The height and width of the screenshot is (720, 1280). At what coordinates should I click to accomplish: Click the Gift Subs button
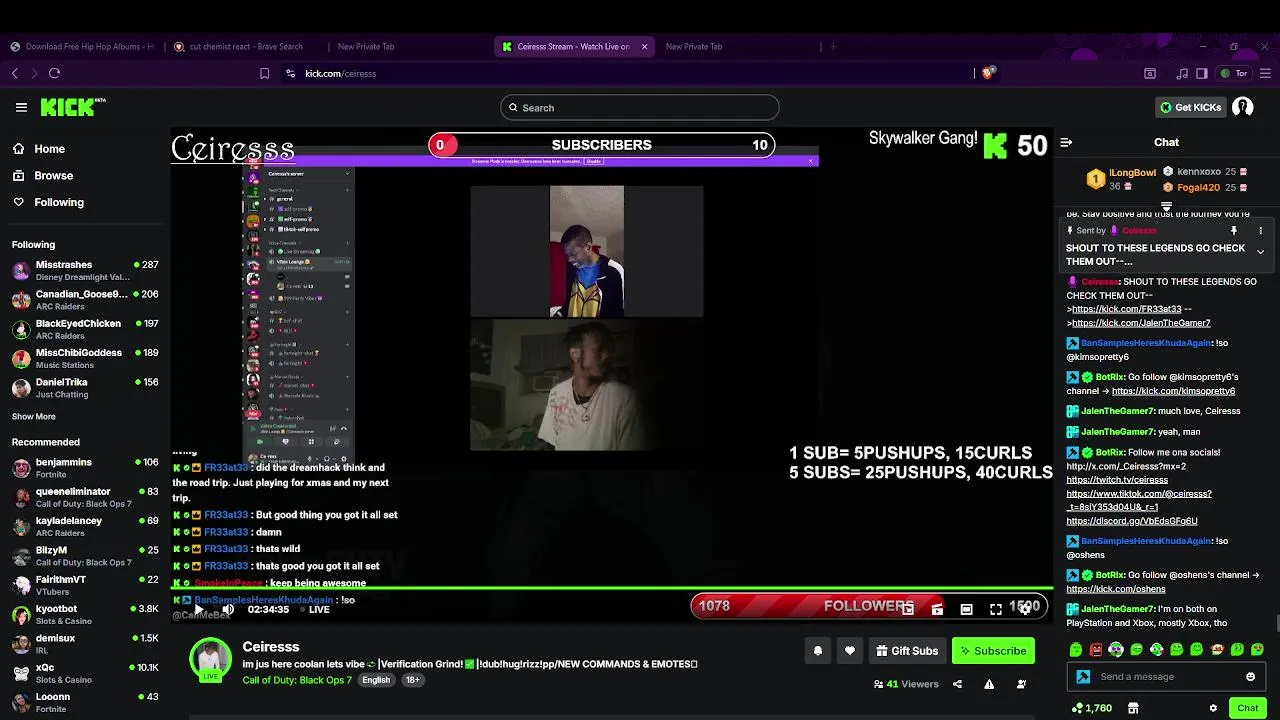(x=907, y=651)
